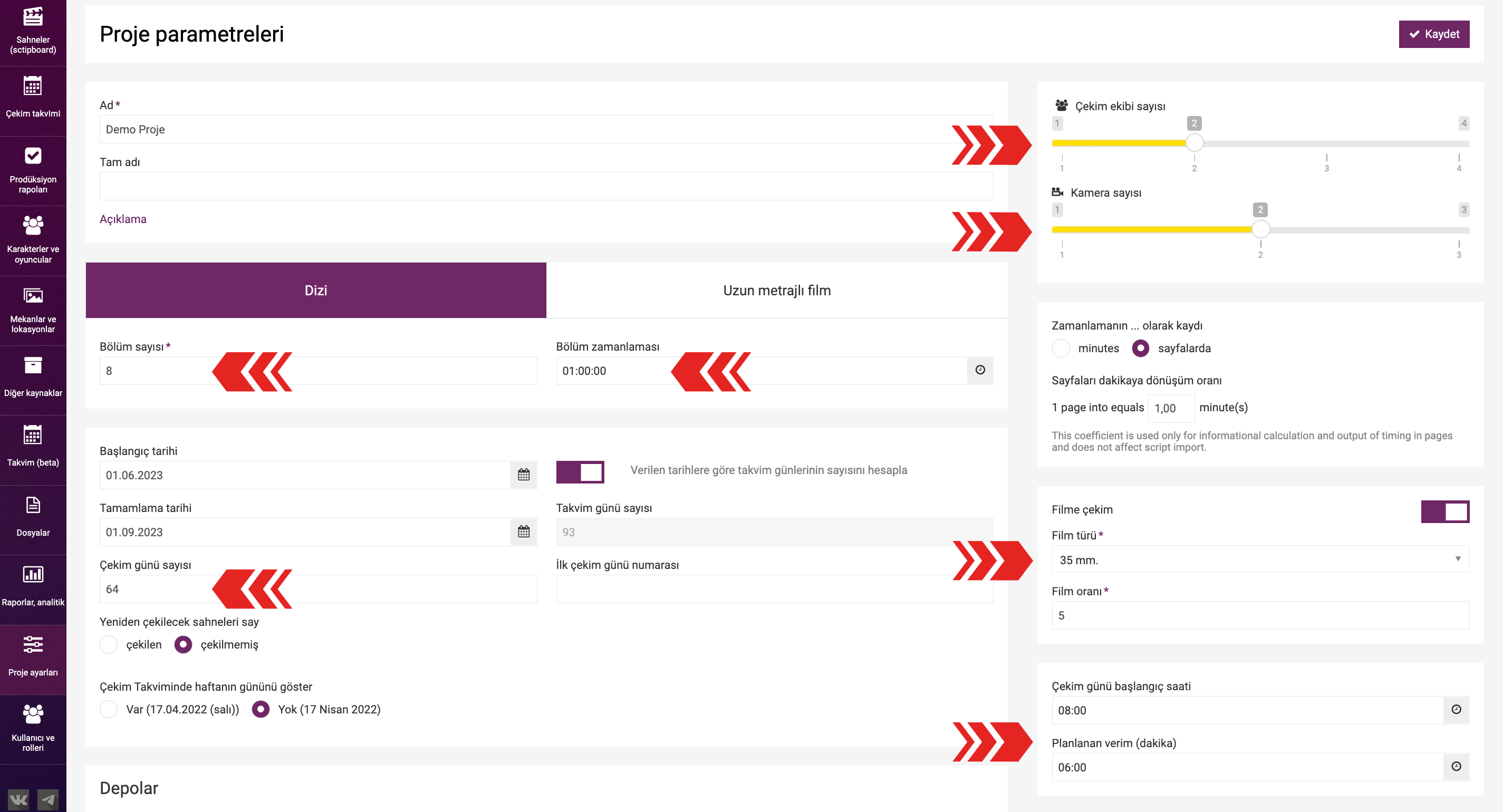Viewport: 1503px width, 812px height.
Task: Click the Ad field with Demo Proje
Action: click(x=546, y=129)
